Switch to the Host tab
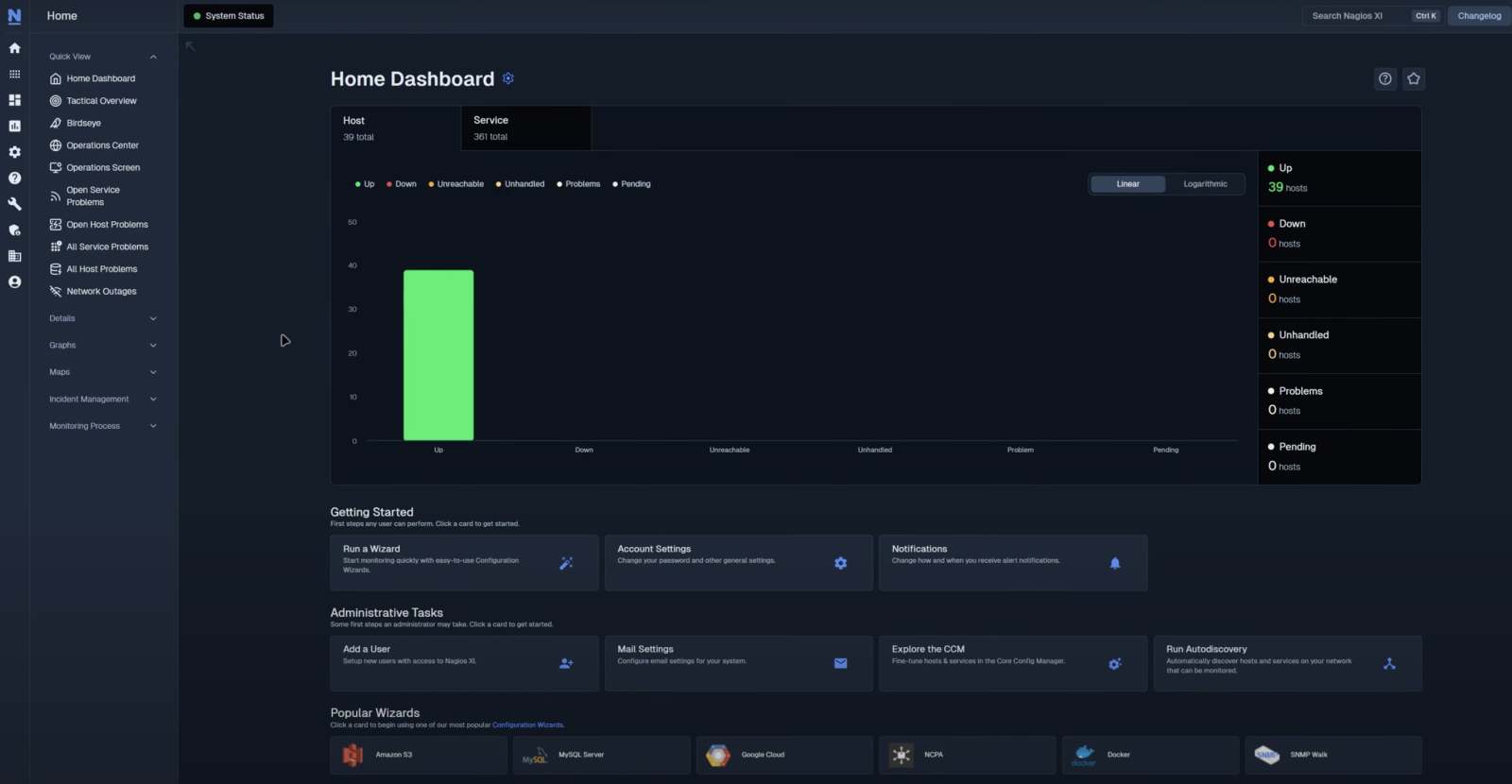The image size is (1512, 784). coord(396,128)
